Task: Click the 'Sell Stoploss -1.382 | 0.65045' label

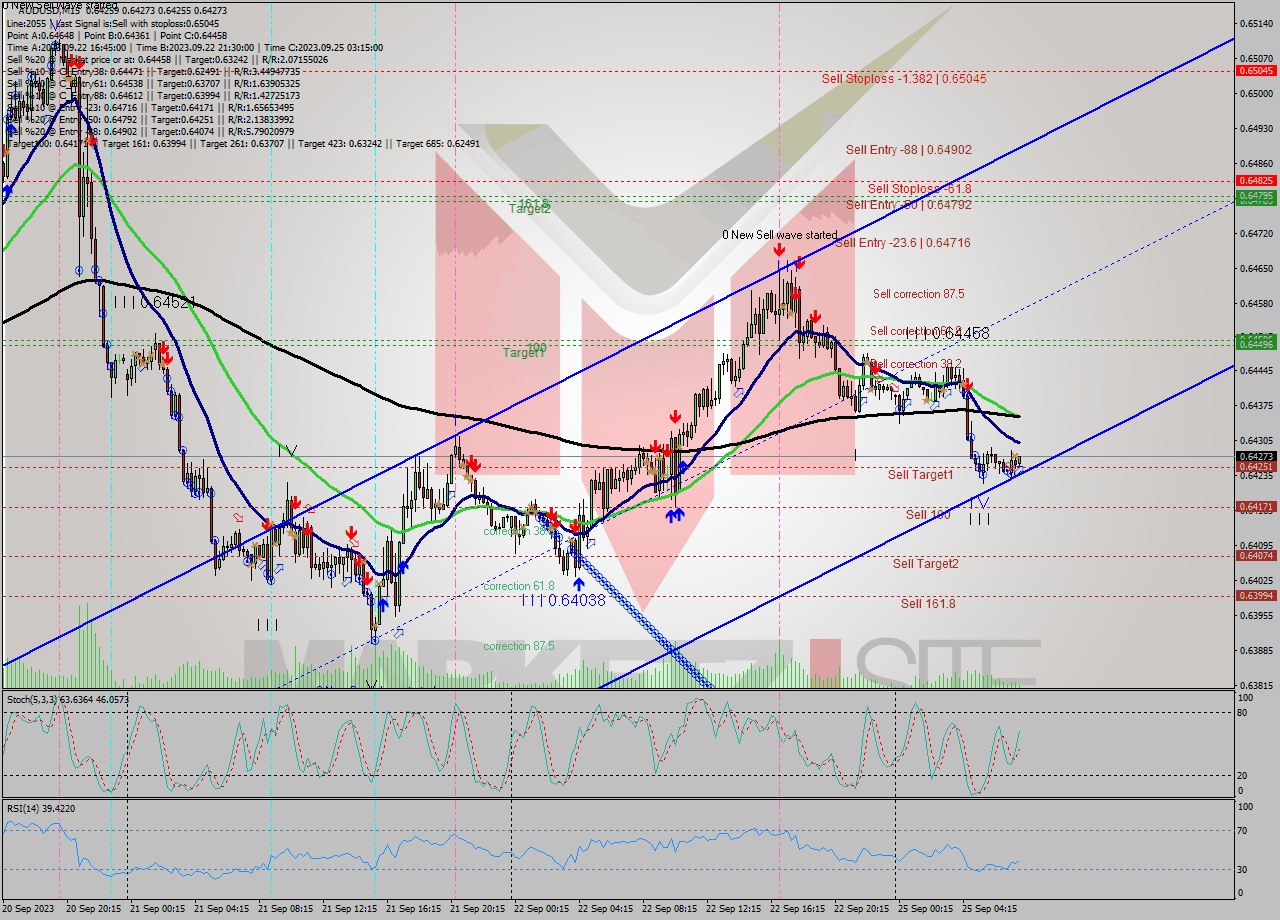Action: coord(904,78)
